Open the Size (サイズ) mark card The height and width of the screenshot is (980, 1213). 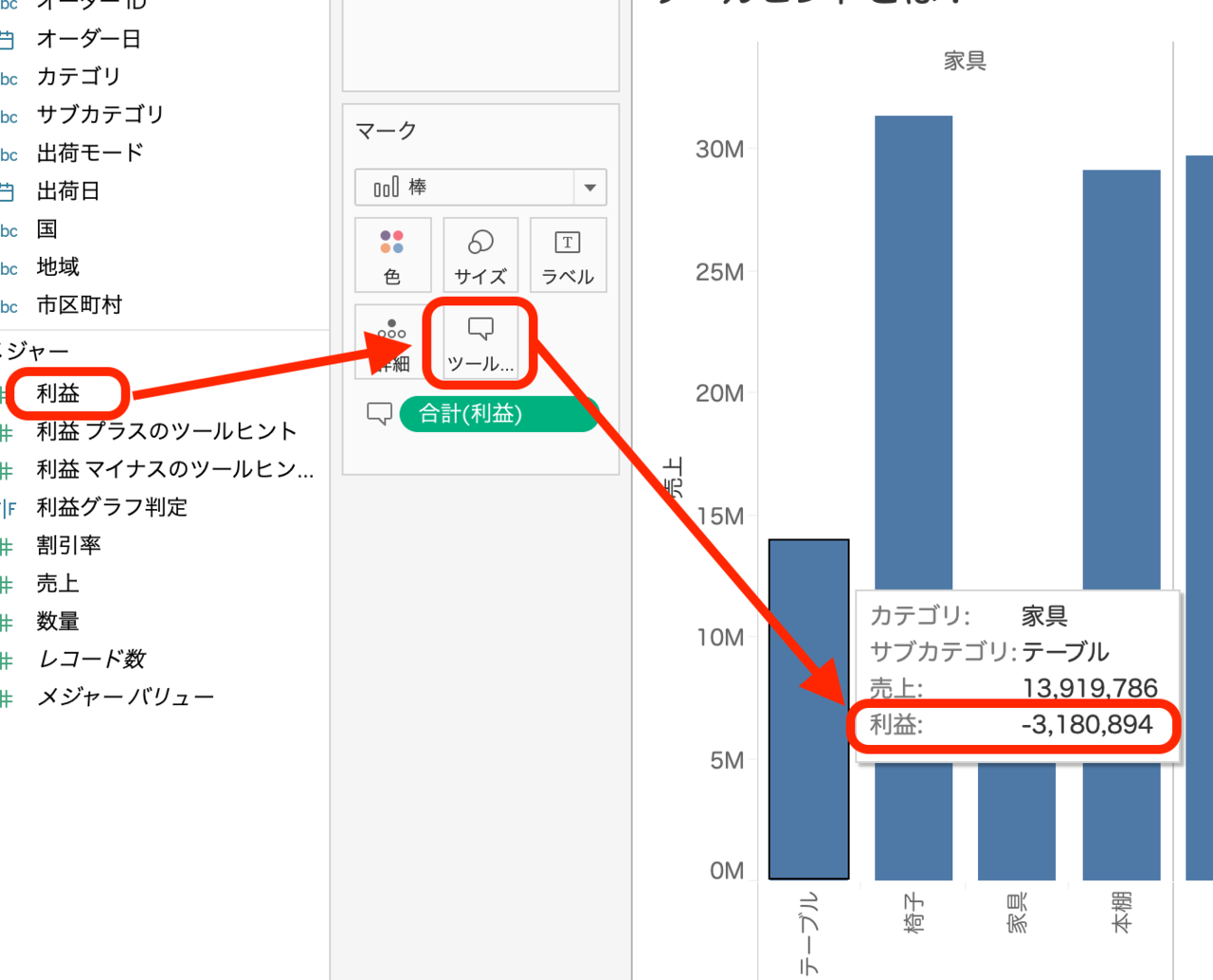point(480,254)
